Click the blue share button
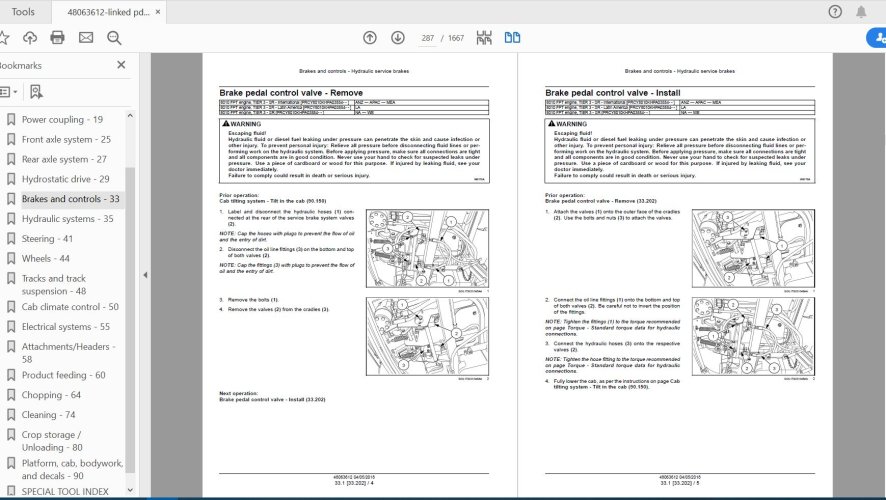The width and height of the screenshot is (886, 500). (876, 38)
